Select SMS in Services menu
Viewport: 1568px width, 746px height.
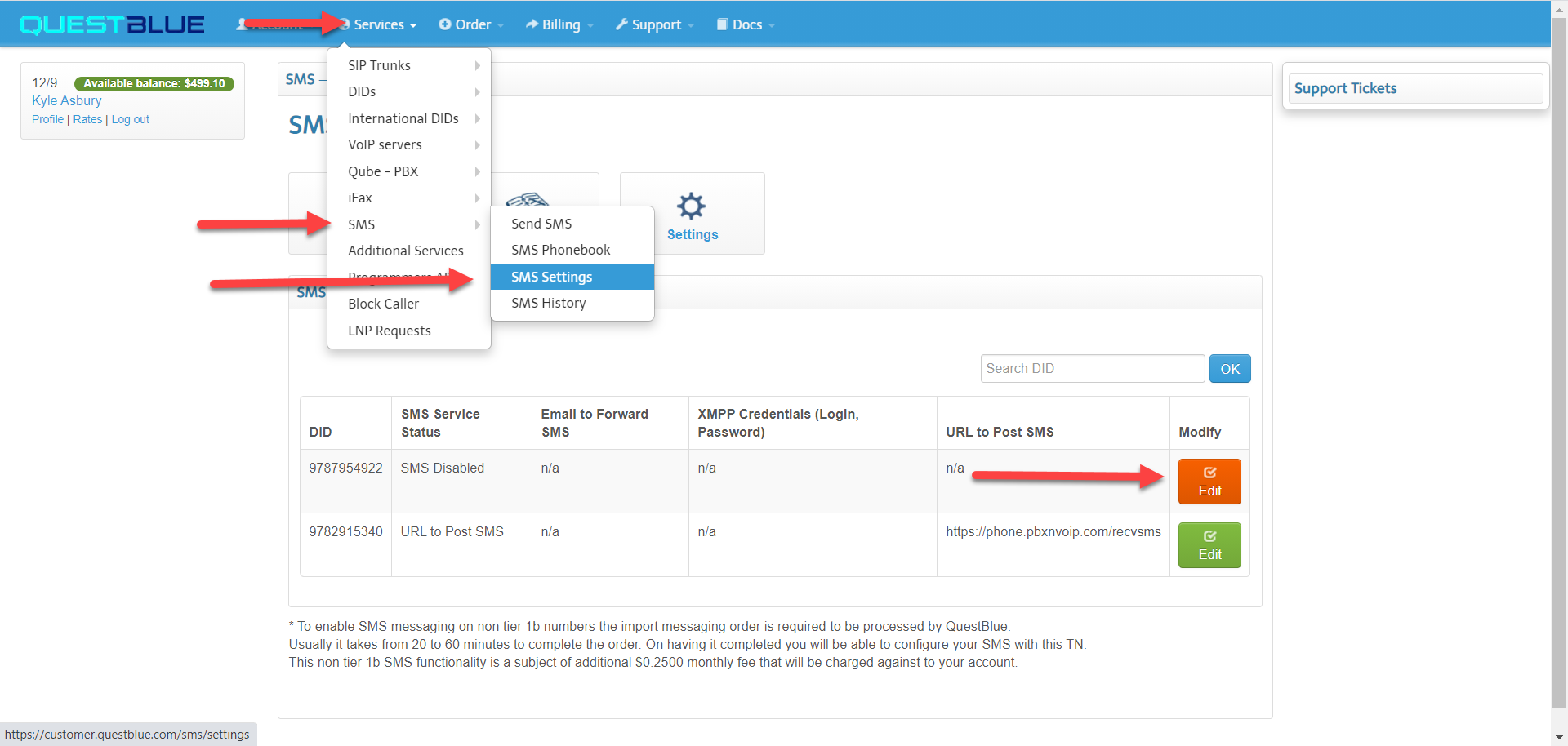409,224
